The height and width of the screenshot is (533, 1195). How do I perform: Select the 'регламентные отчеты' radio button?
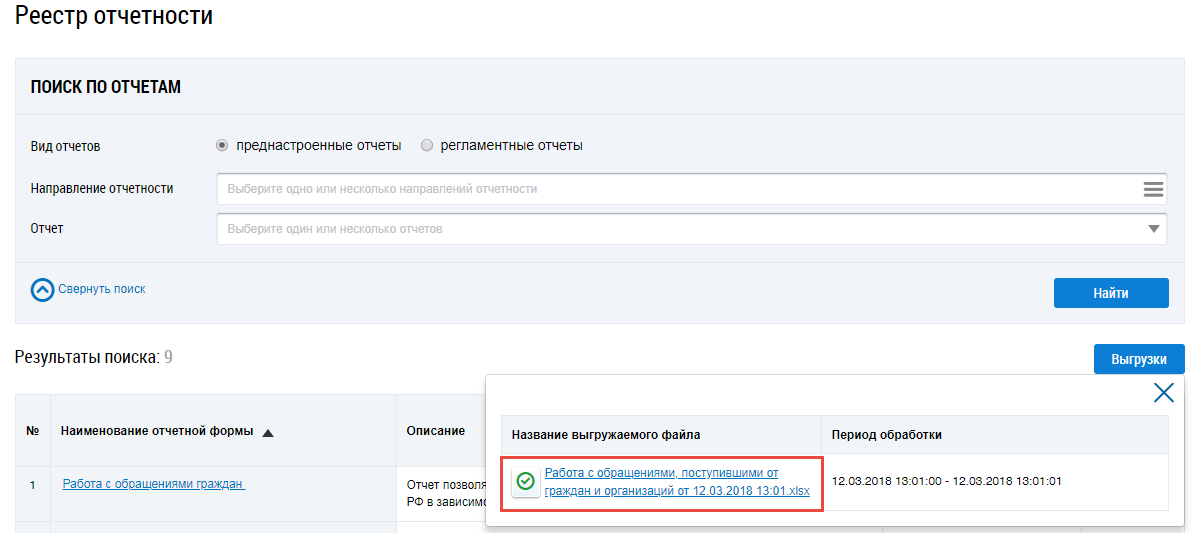tap(427, 146)
